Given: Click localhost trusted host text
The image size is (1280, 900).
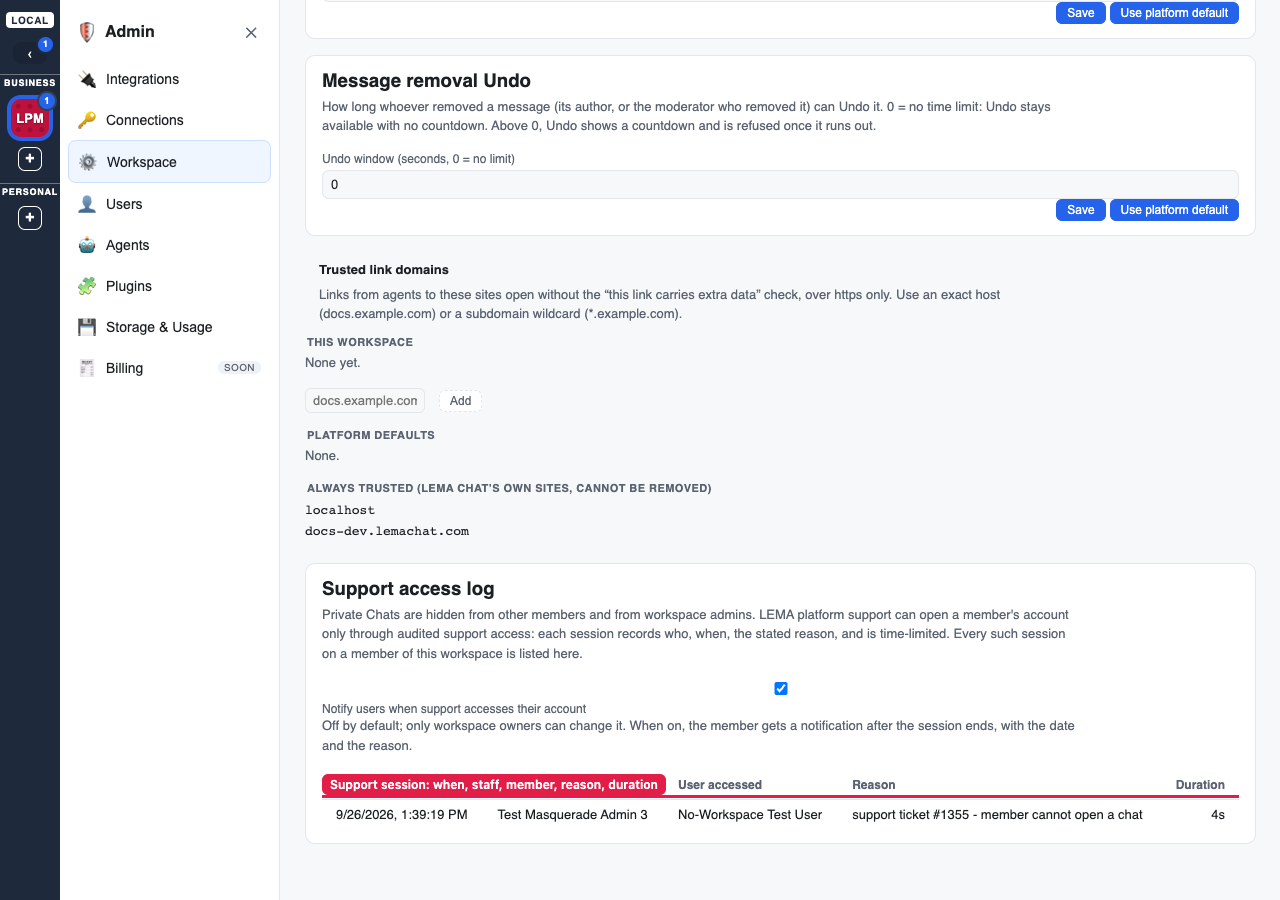Looking at the screenshot, I should [x=340, y=510].
